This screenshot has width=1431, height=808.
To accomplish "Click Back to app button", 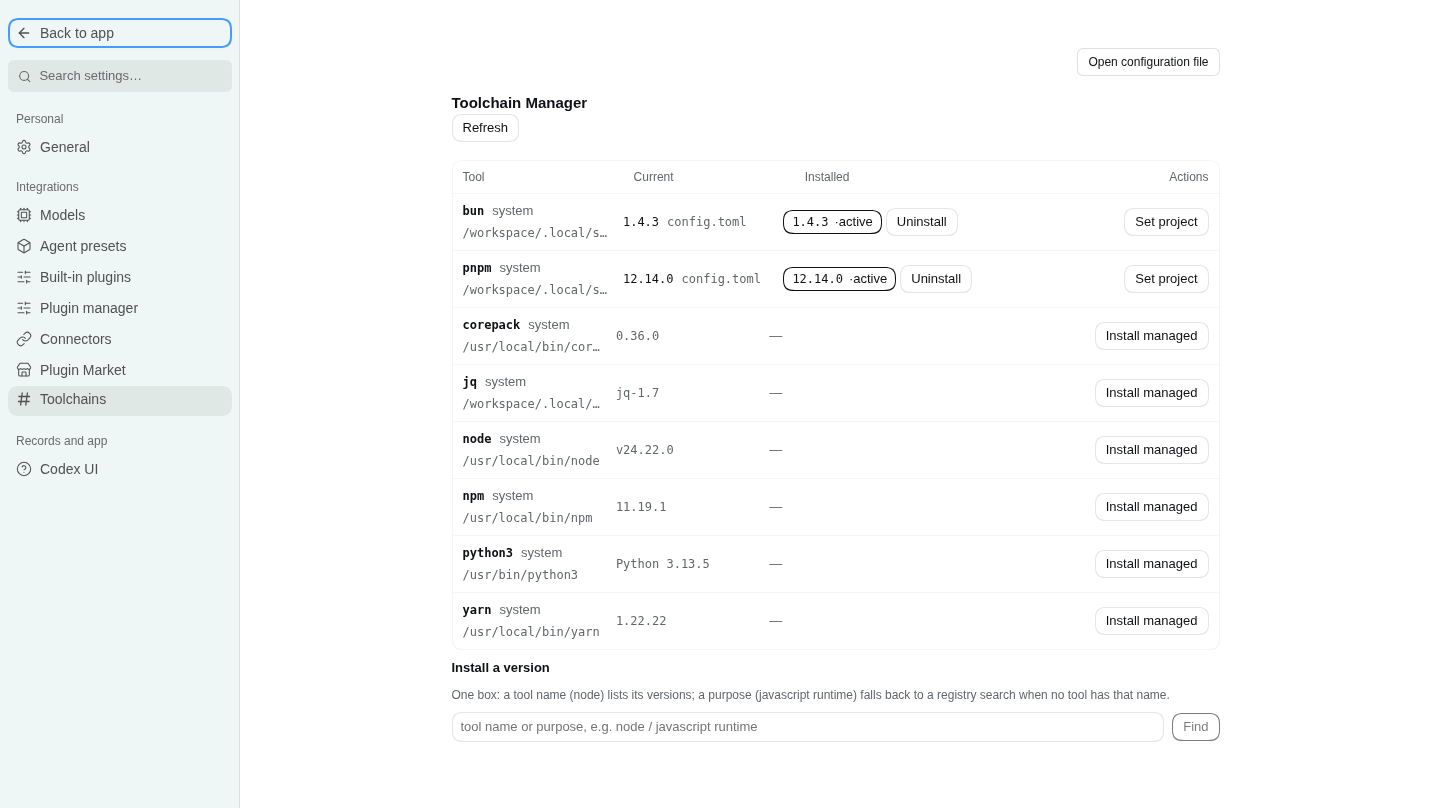I will pyautogui.click(x=120, y=33).
